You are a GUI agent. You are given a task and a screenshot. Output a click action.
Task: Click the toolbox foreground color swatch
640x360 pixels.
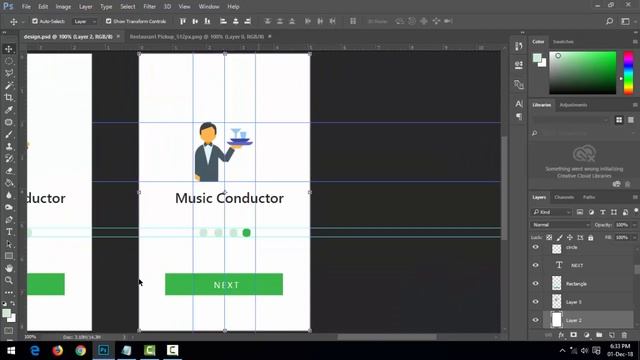coord(6,313)
